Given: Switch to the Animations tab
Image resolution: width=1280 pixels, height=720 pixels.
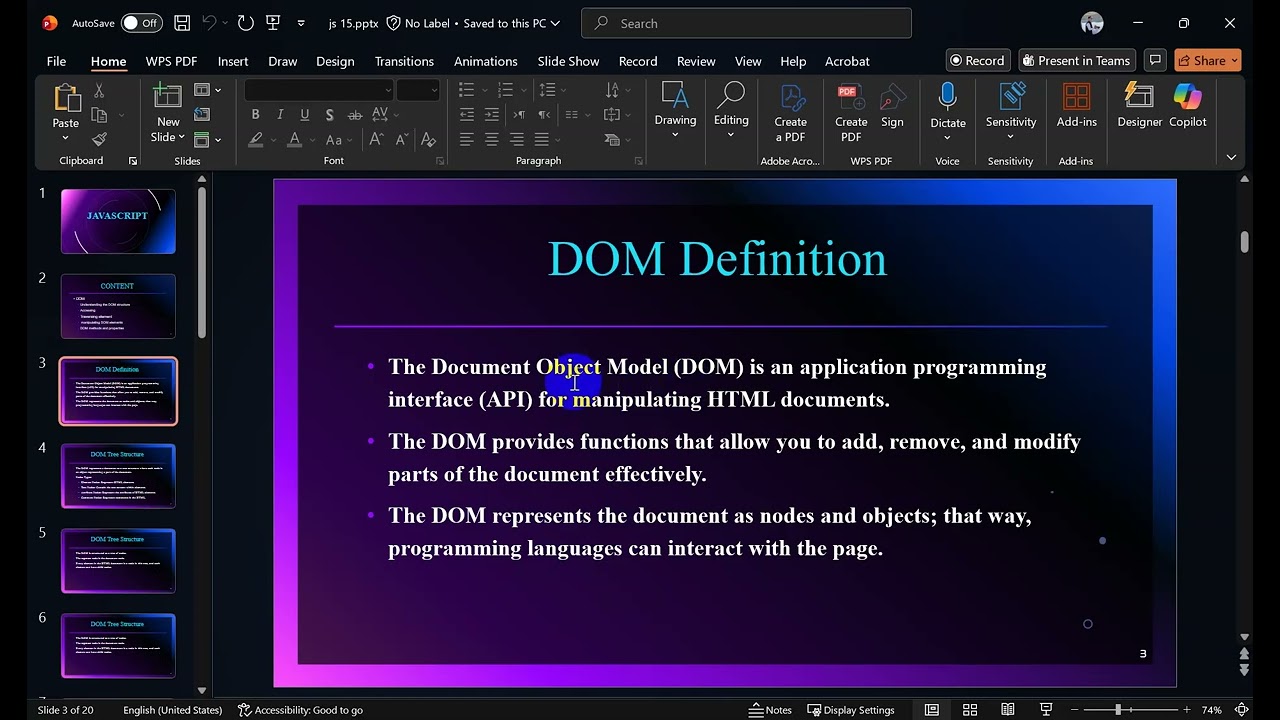Looking at the screenshot, I should point(486,61).
